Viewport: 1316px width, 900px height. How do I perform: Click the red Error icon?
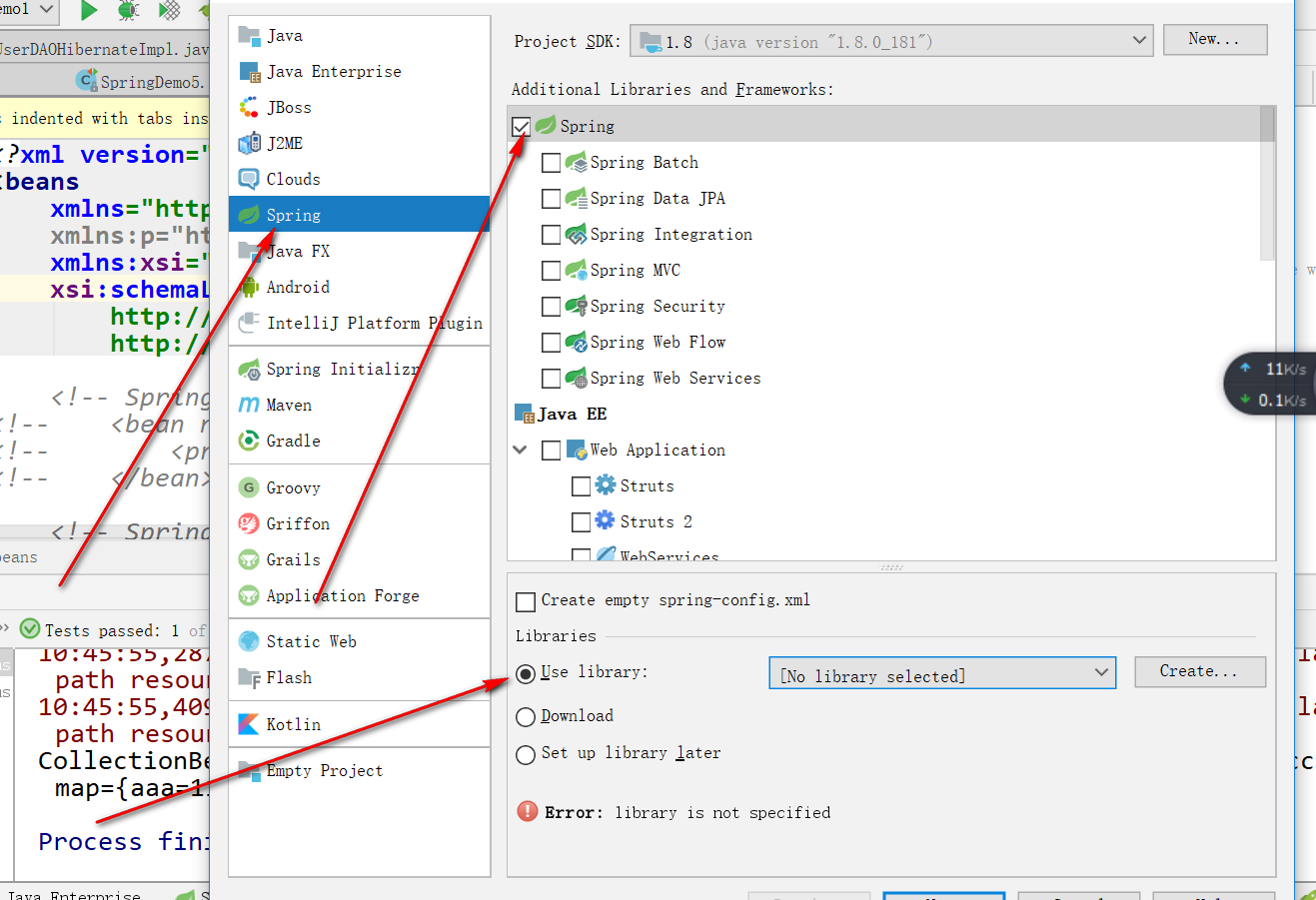(x=528, y=811)
